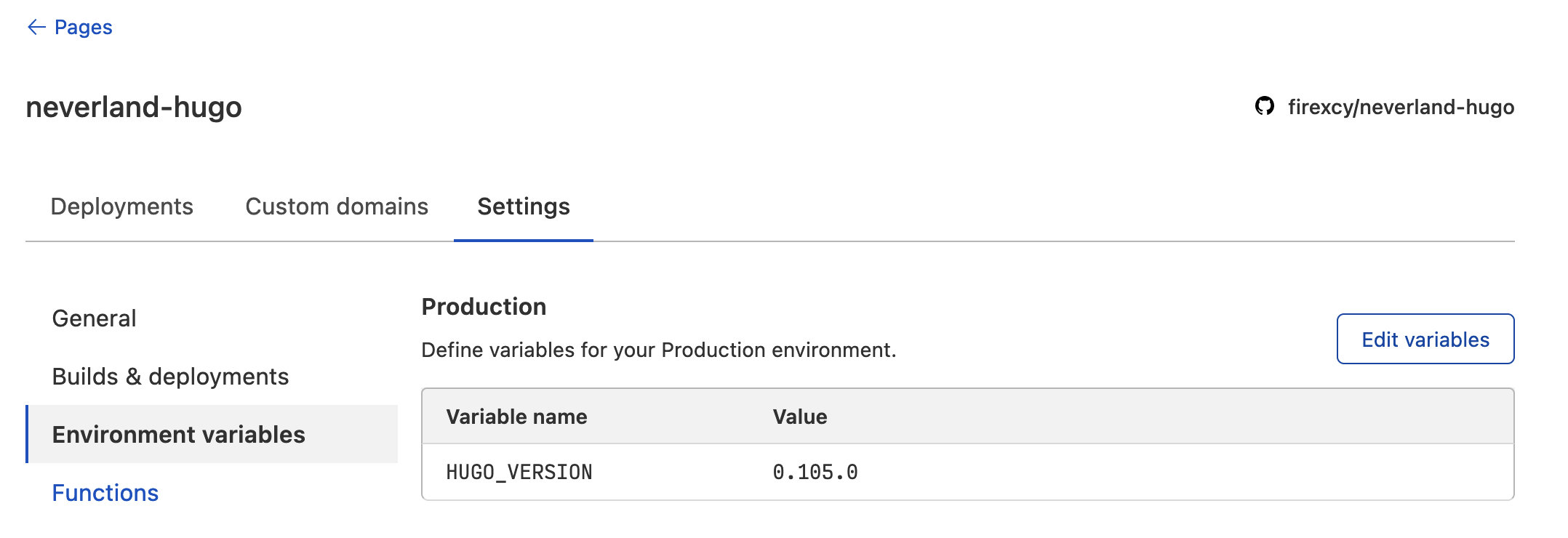
Task: Click the neverland-hugo project title
Action: [134, 108]
